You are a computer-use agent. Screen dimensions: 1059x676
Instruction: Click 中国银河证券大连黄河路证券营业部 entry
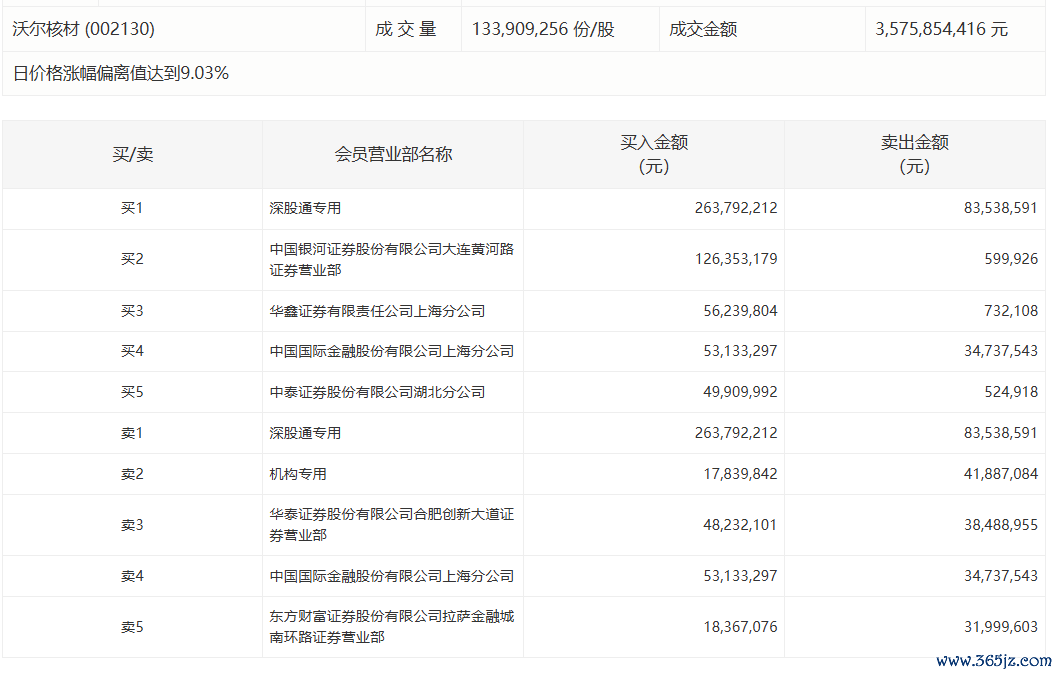391,259
